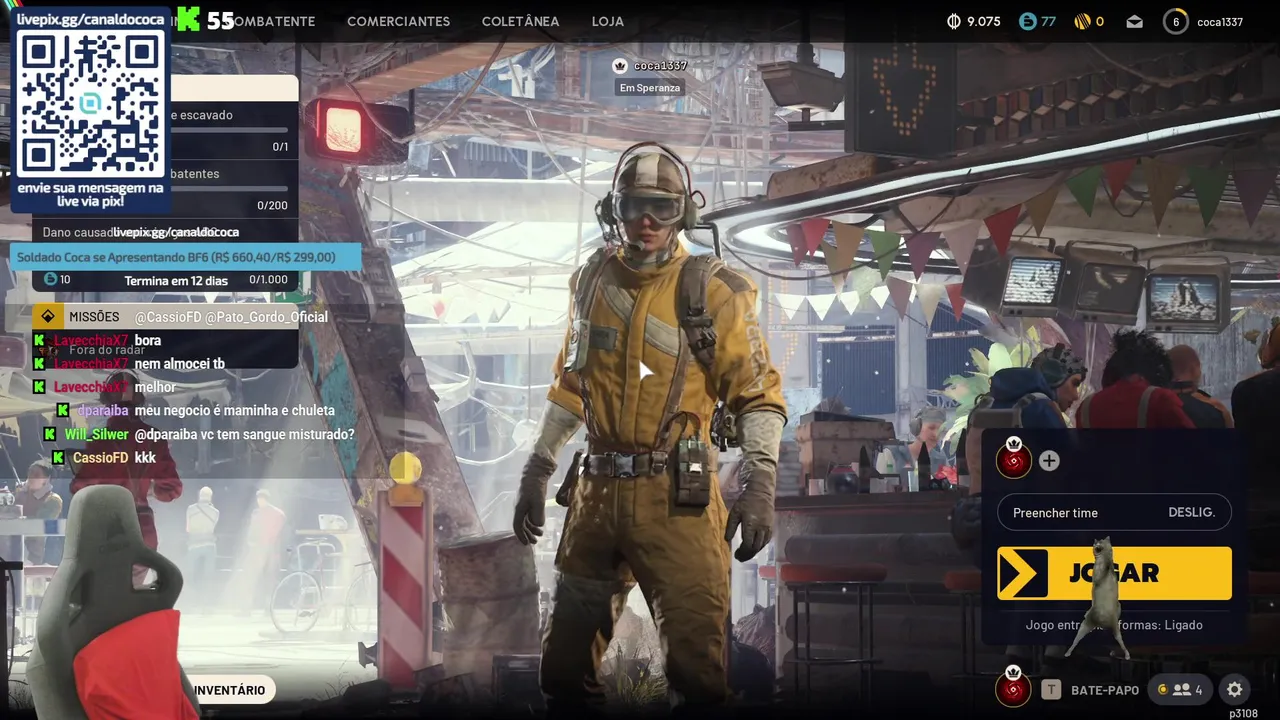Click chat message 'nem almocei tb'
1280x720 pixels.
[180, 364]
